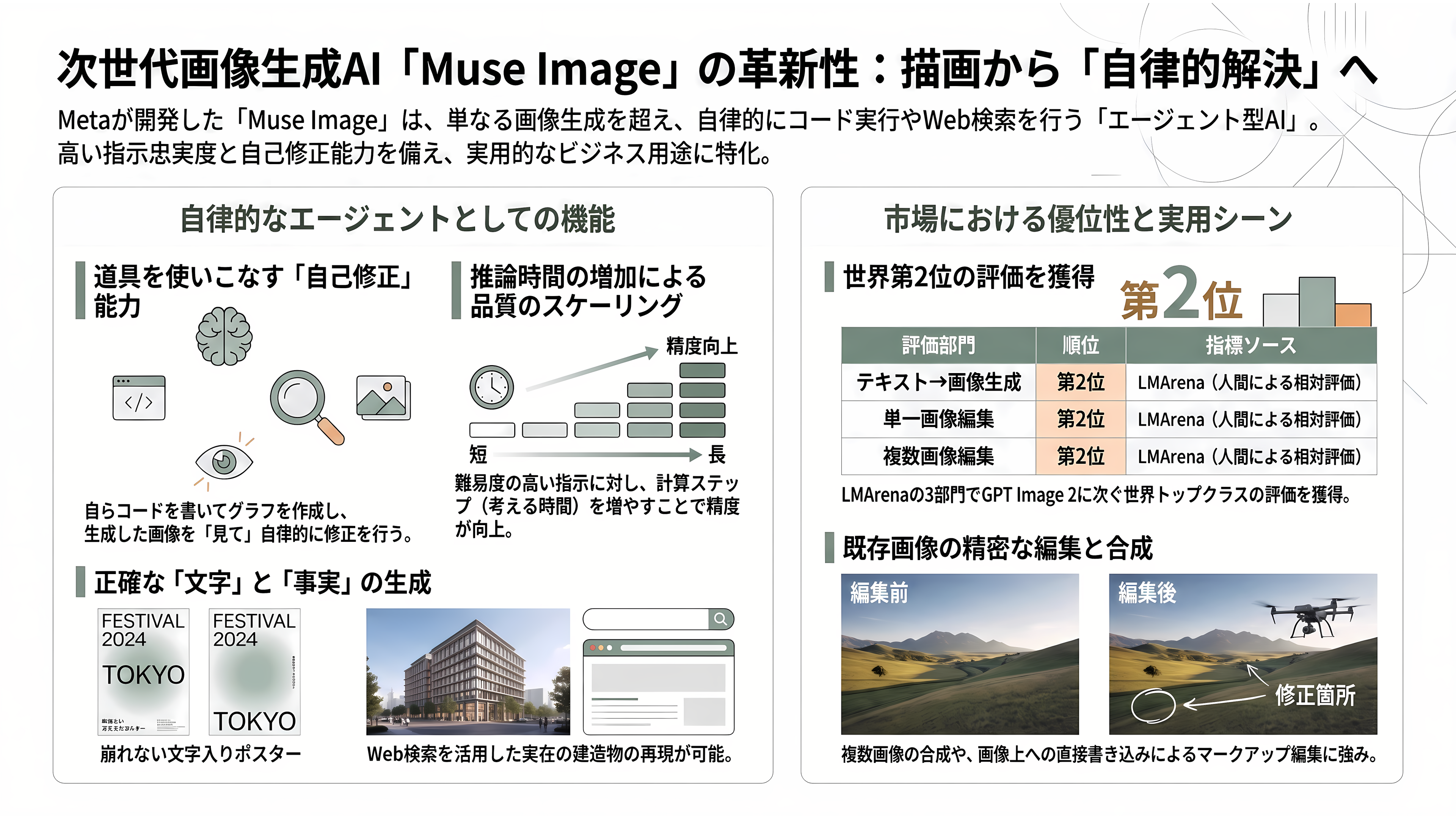Click the bar chart graphic beside 第2位

(1317, 301)
